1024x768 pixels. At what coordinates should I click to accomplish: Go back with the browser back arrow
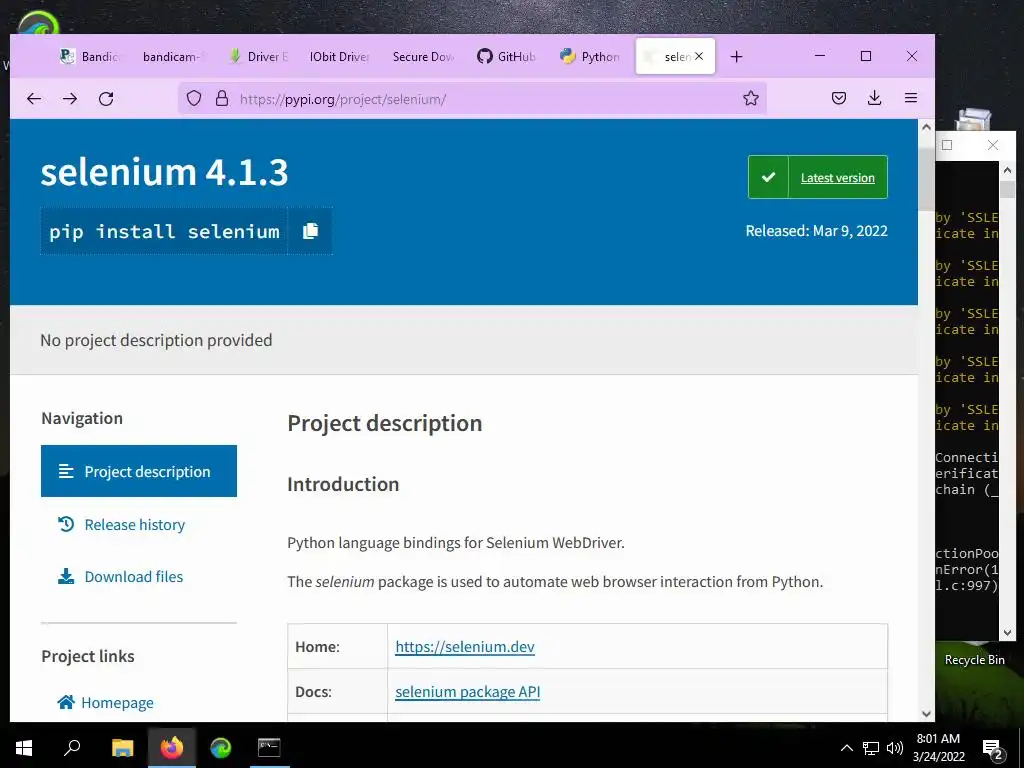34,99
